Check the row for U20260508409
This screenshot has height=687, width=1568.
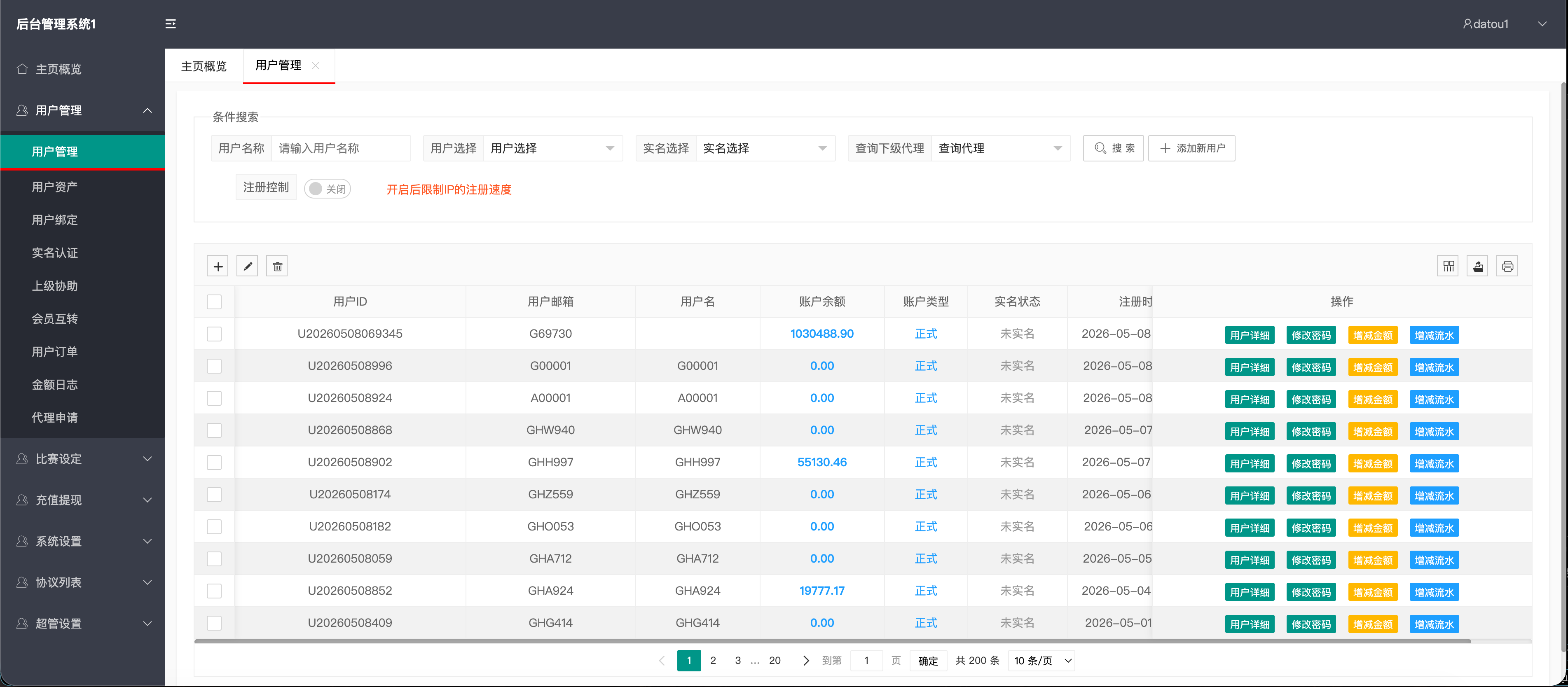coord(214,623)
